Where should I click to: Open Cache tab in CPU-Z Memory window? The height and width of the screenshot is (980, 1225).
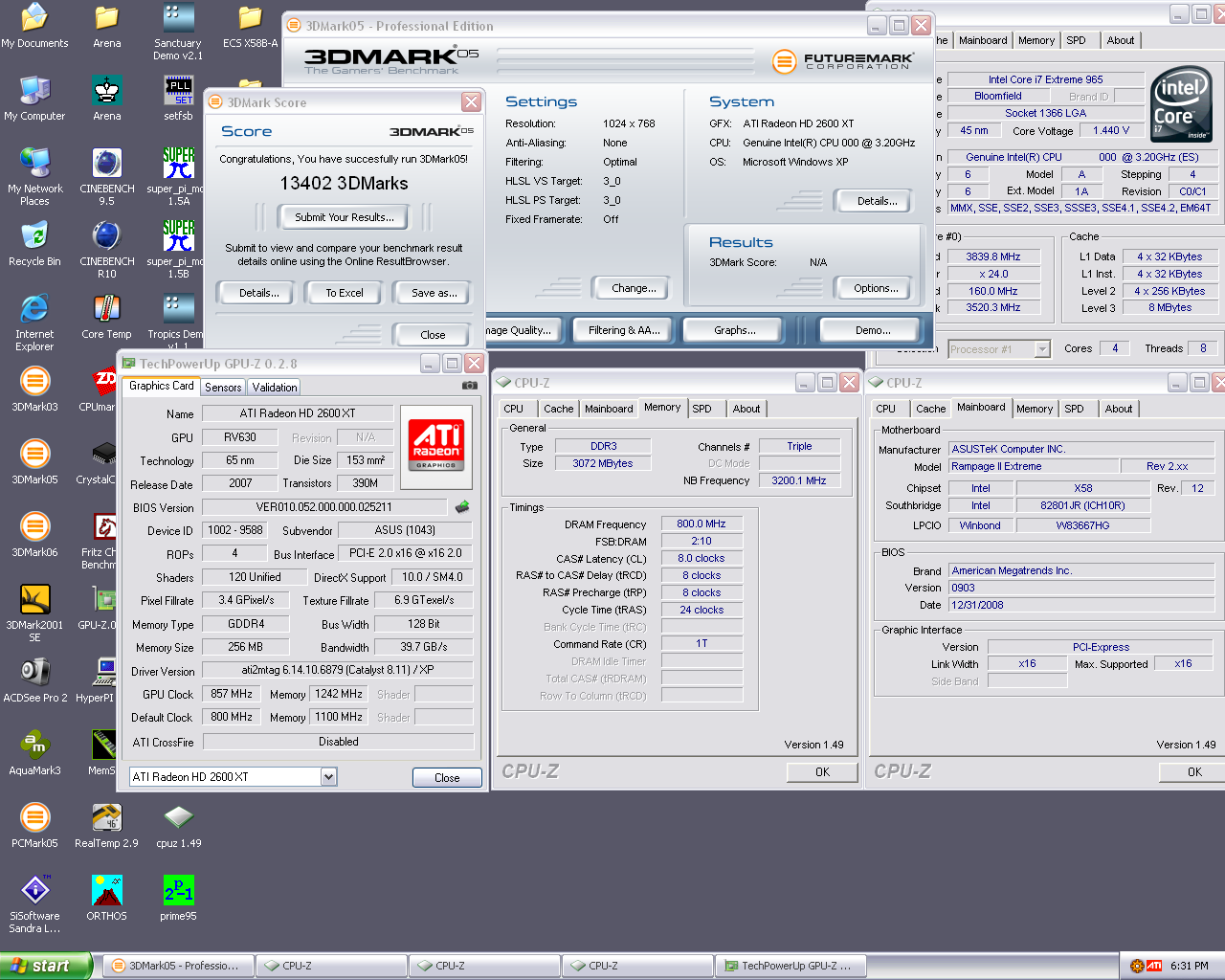[x=559, y=409]
